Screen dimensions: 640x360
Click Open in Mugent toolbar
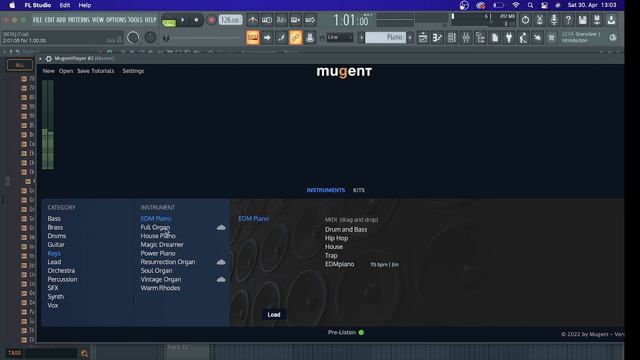click(66, 71)
